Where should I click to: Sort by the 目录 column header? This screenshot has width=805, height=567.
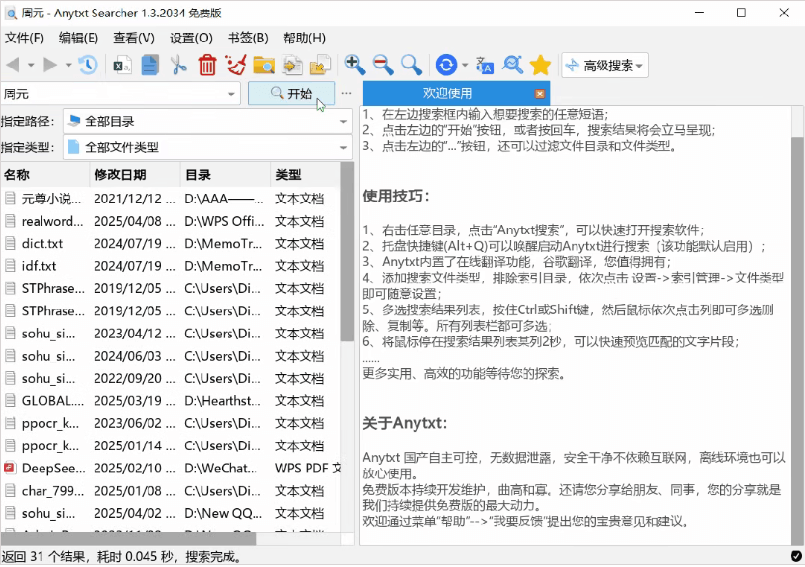pos(225,175)
